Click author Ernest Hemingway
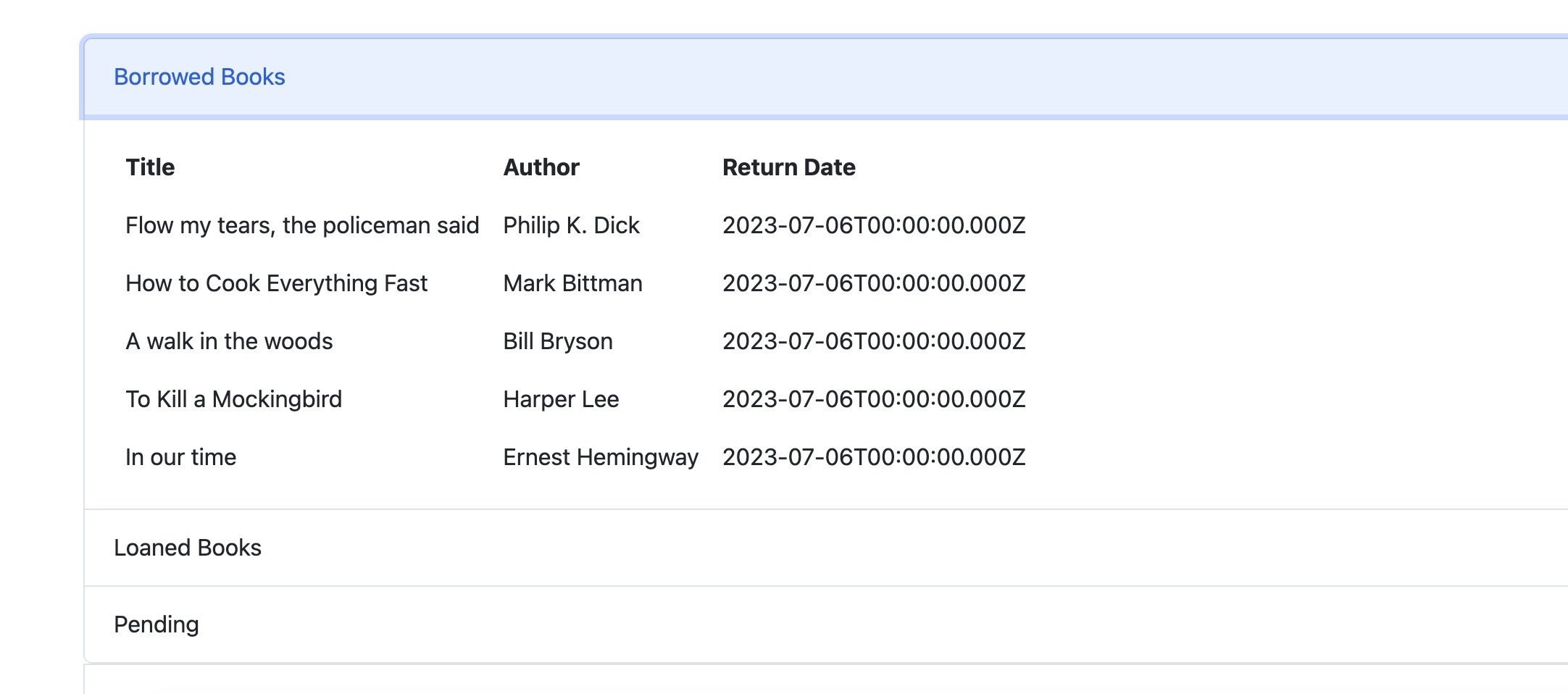Screen dimensions: 1568x694 pos(601,457)
